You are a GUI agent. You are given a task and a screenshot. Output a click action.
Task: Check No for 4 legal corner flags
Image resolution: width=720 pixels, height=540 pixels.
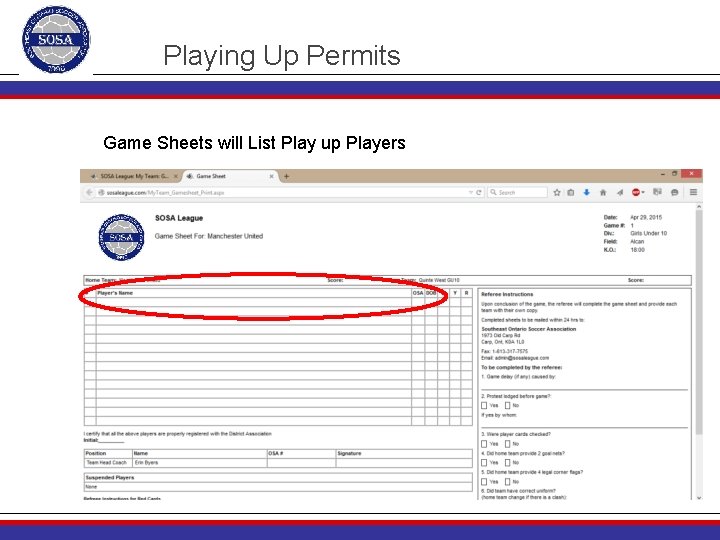point(508,482)
